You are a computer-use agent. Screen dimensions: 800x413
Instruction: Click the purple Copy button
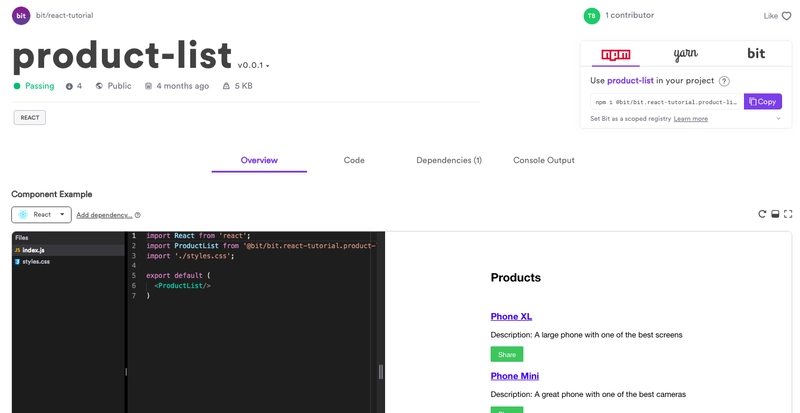(x=763, y=101)
